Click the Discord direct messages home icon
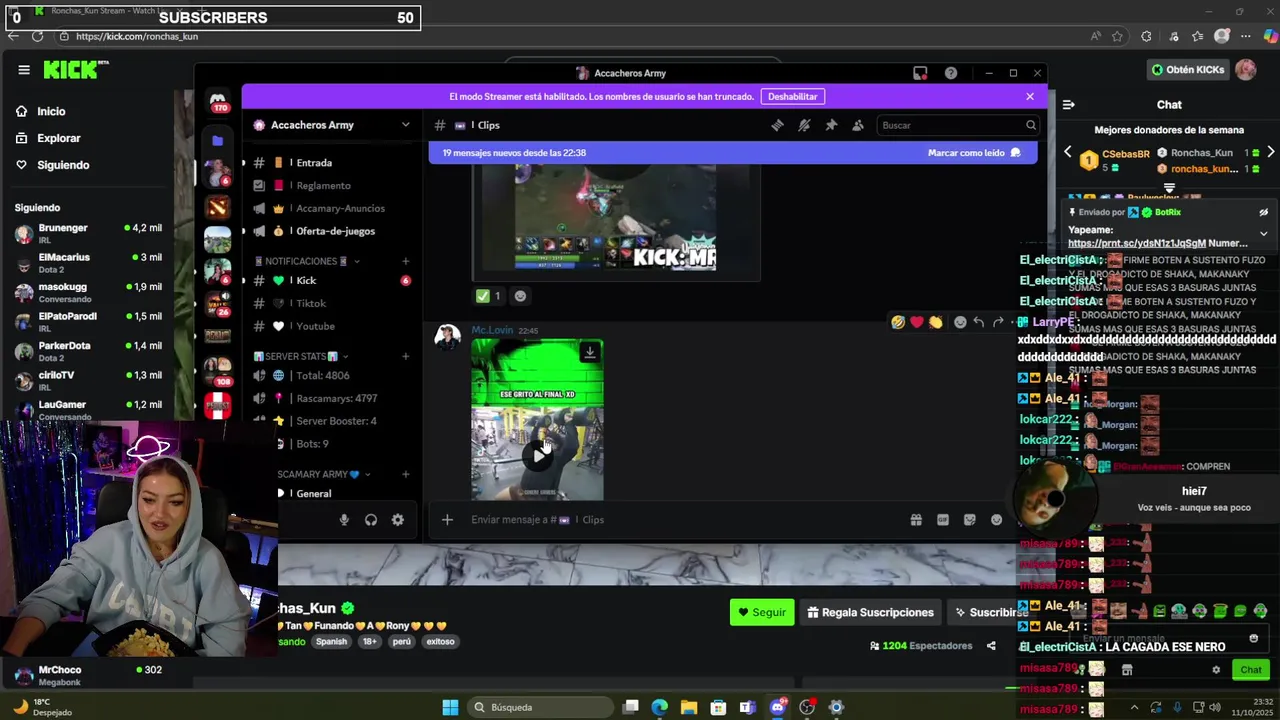Image resolution: width=1280 pixels, height=720 pixels. 217,100
